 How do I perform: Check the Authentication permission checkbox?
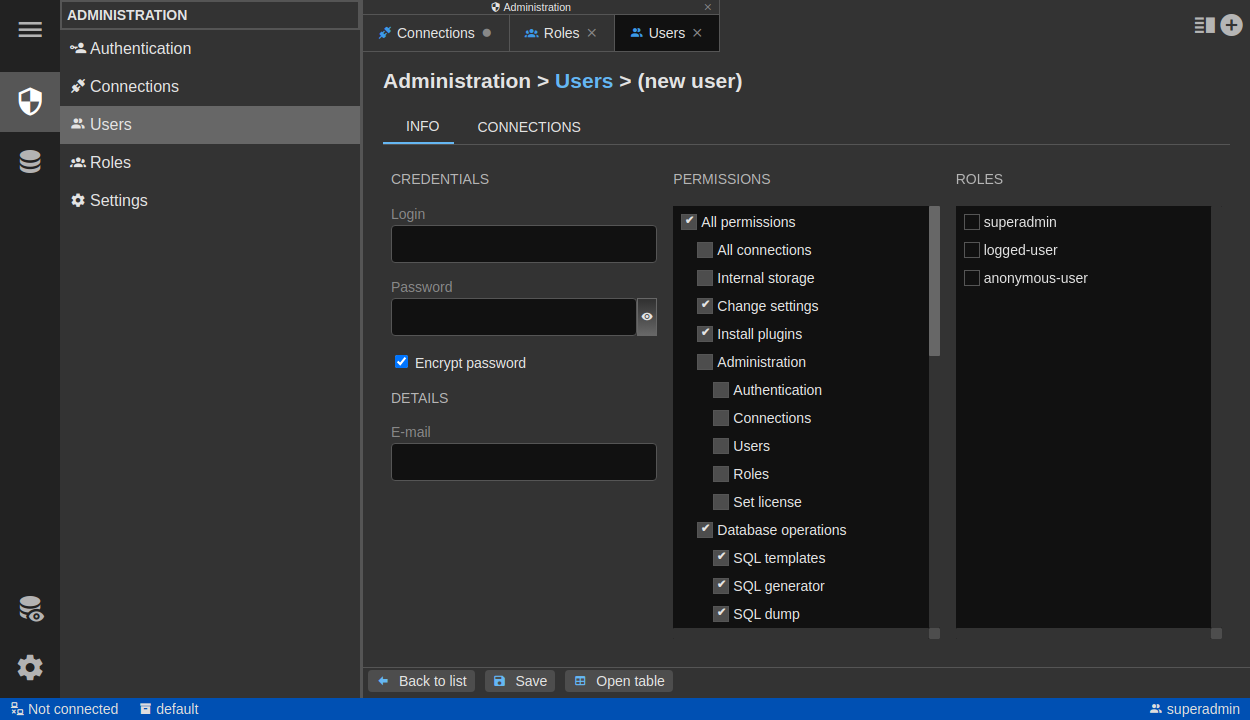point(721,390)
